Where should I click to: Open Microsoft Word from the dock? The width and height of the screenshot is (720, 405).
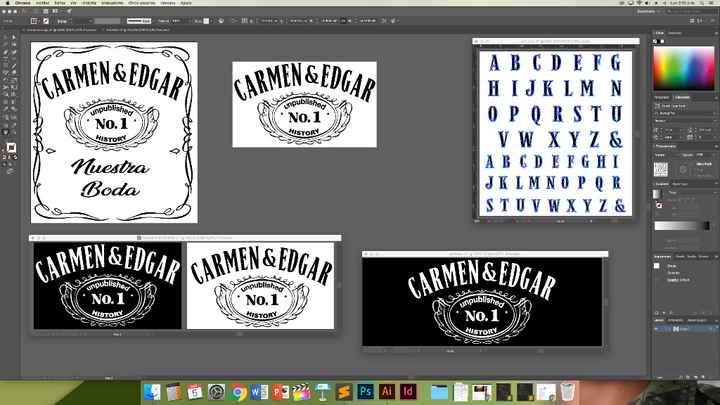259,392
